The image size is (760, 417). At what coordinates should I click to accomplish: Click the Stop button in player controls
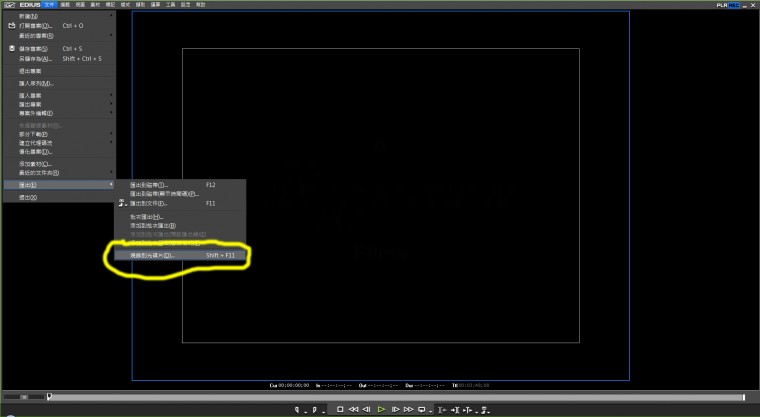tap(340, 410)
